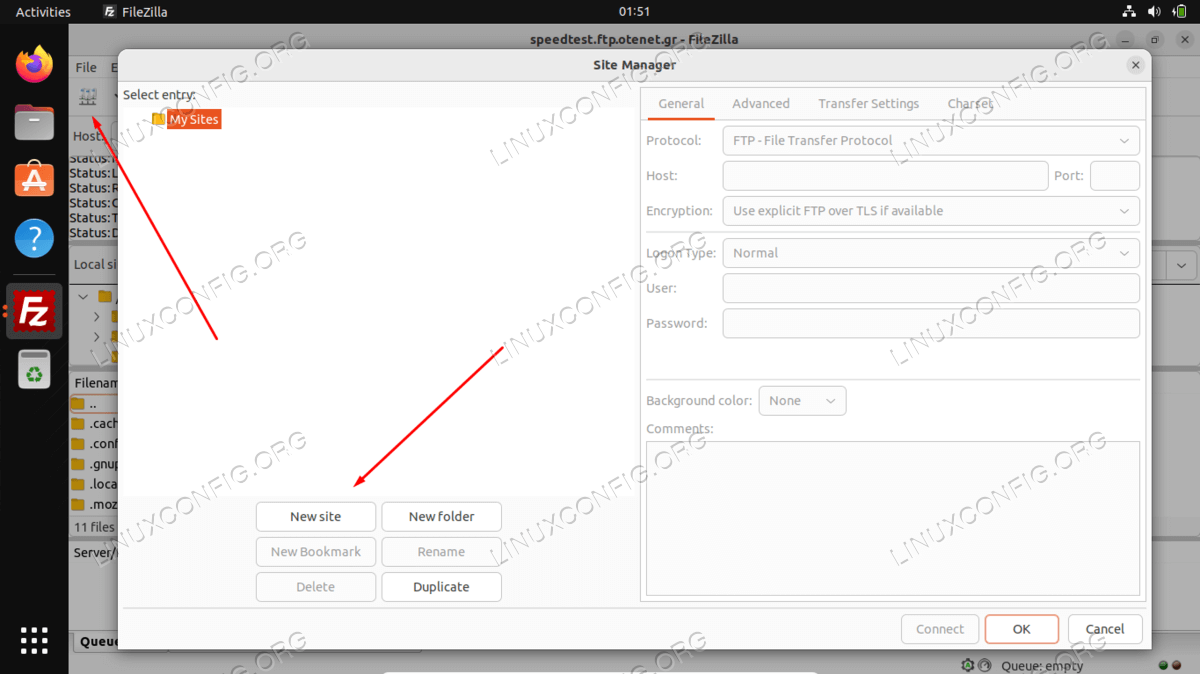Open the Help icon in the dock
The image size is (1200, 674).
(35, 238)
